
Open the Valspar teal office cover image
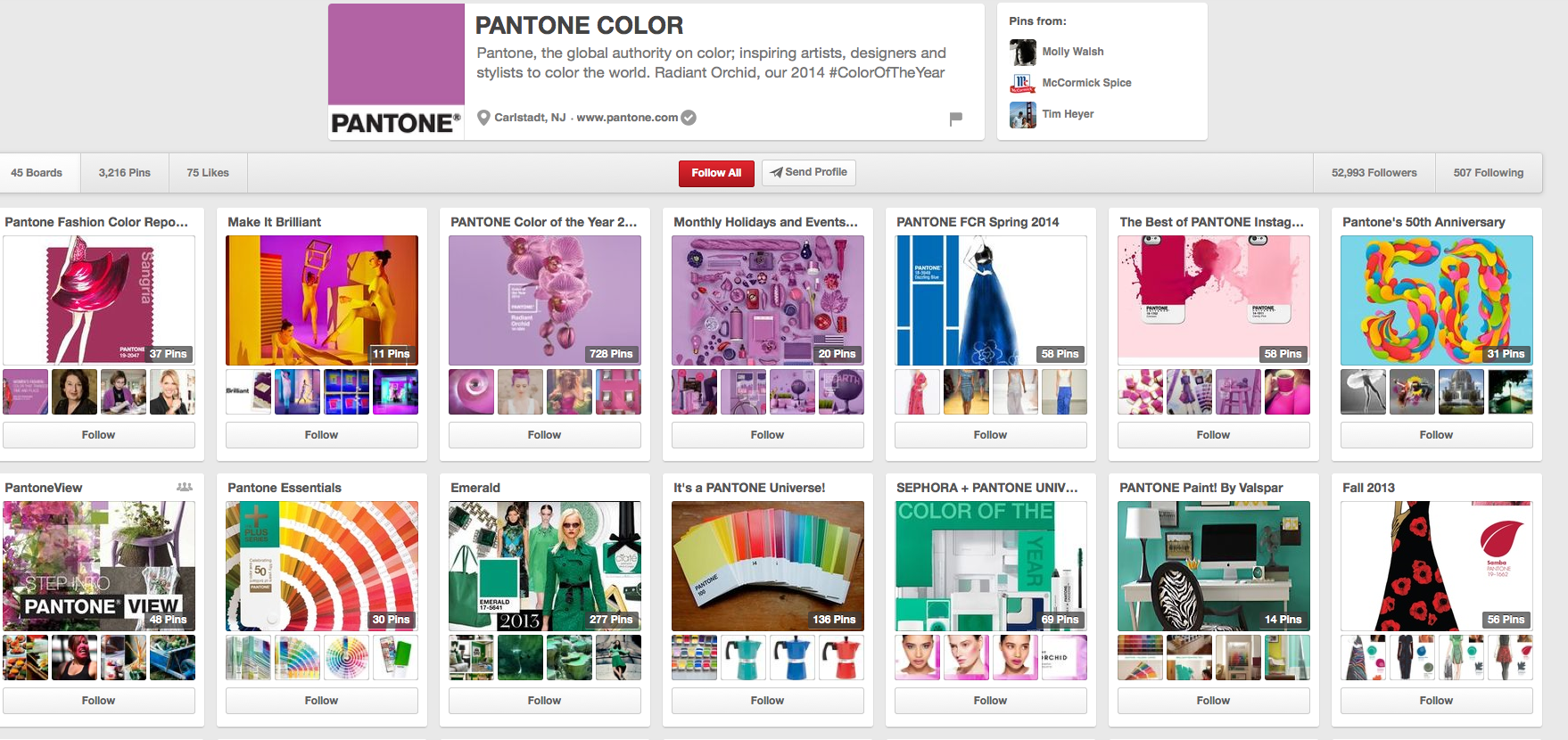coord(1214,566)
